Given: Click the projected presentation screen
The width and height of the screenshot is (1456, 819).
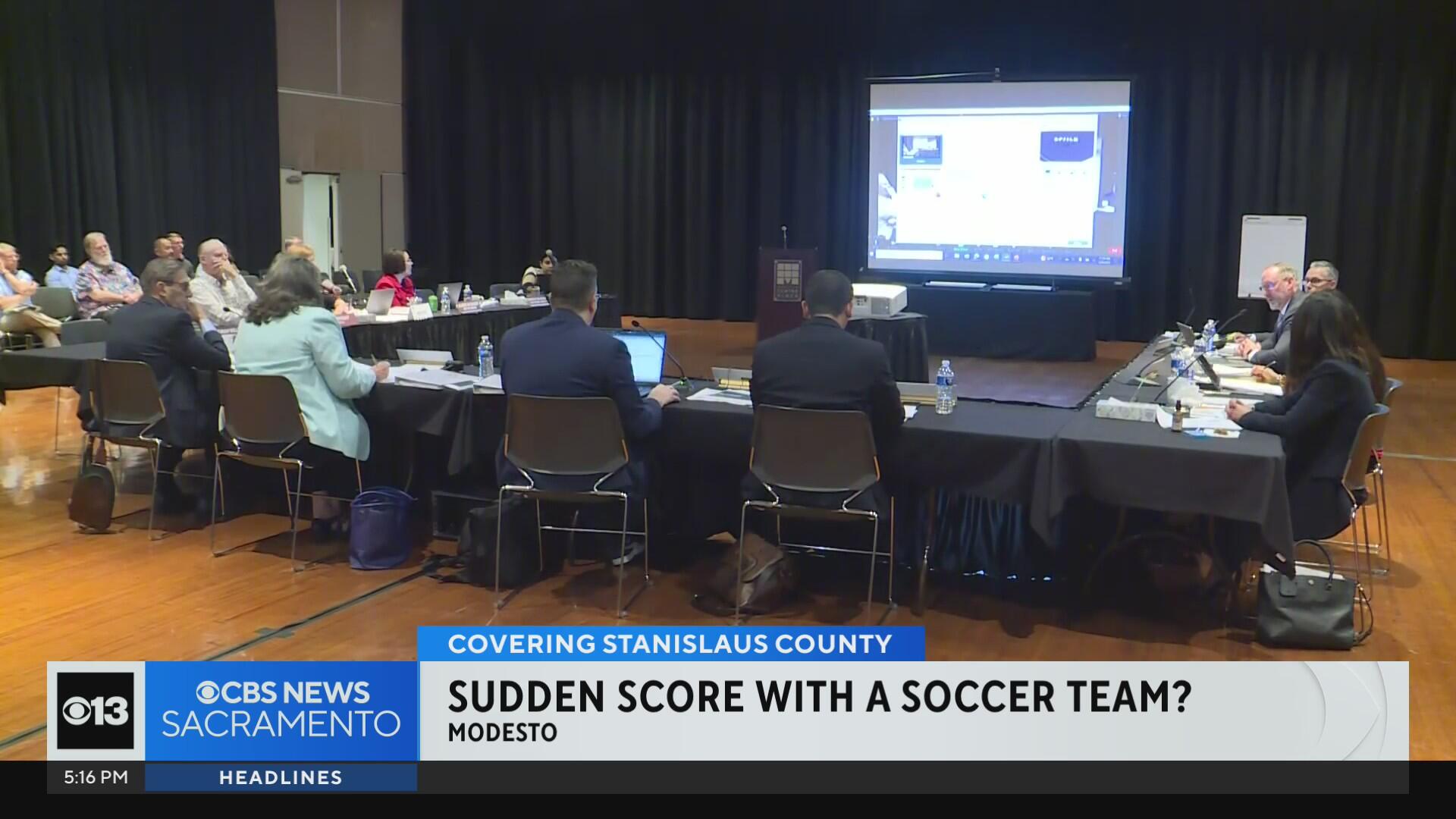Looking at the screenshot, I should [998, 178].
